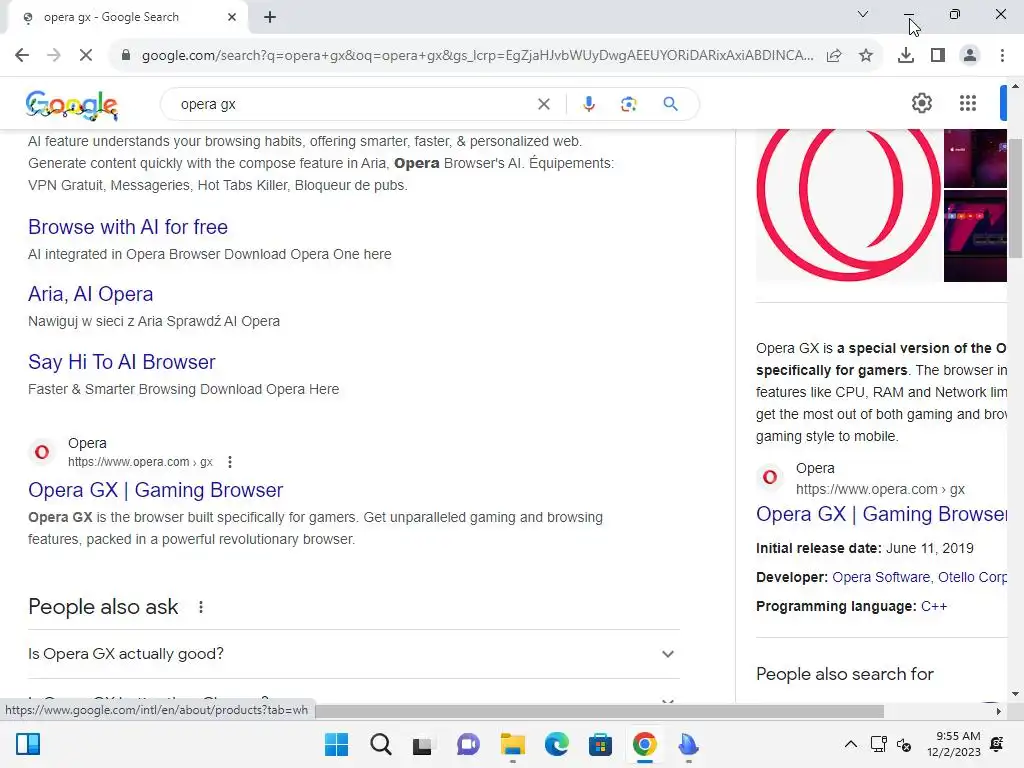Open more options for the Opera result
Image resolution: width=1024 pixels, height=768 pixels.
tap(229, 462)
